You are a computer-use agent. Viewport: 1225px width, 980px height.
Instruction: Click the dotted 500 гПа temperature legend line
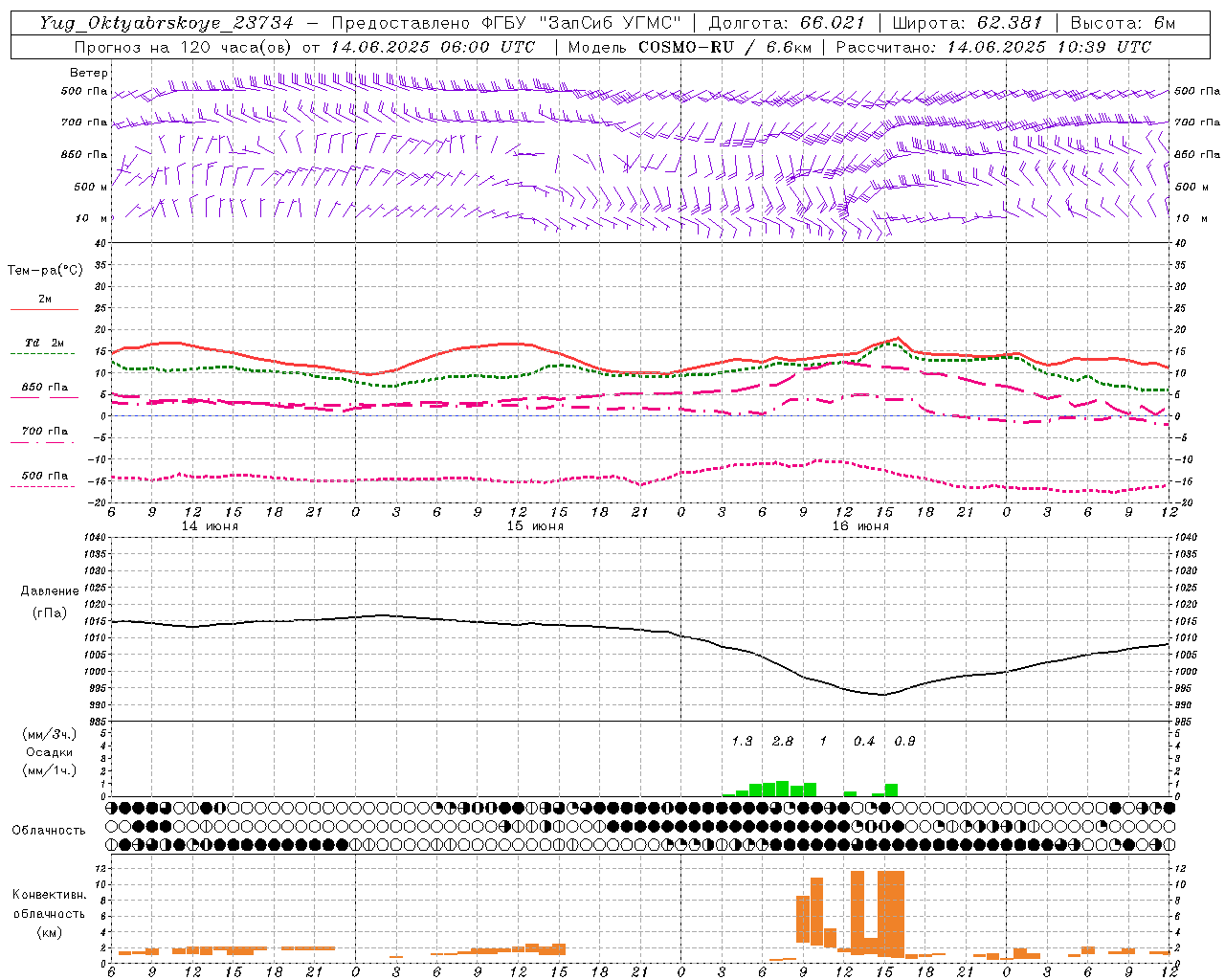(x=43, y=486)
